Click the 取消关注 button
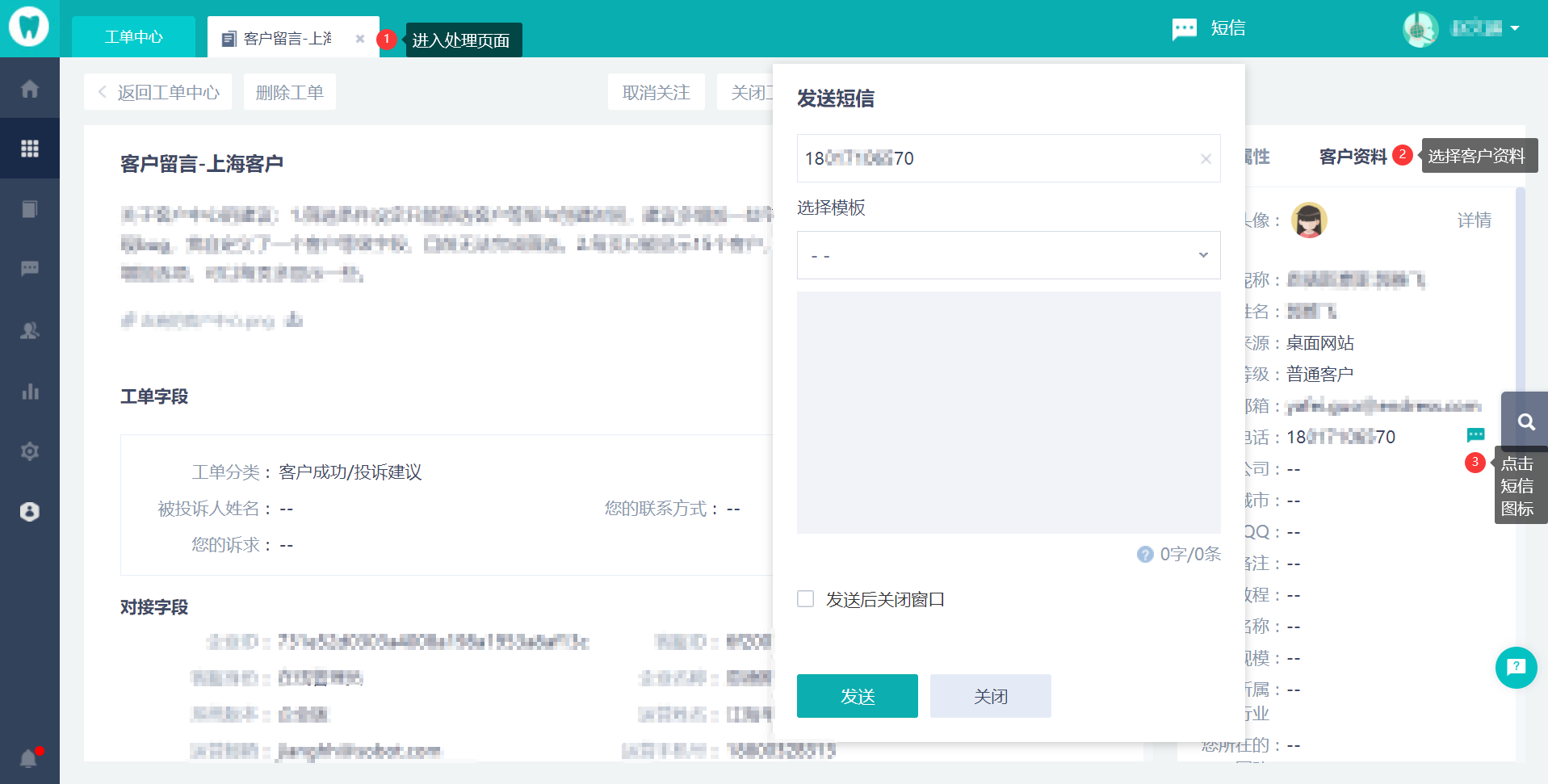The height and width of the screenshot is (784, 1548). (656, 92)
